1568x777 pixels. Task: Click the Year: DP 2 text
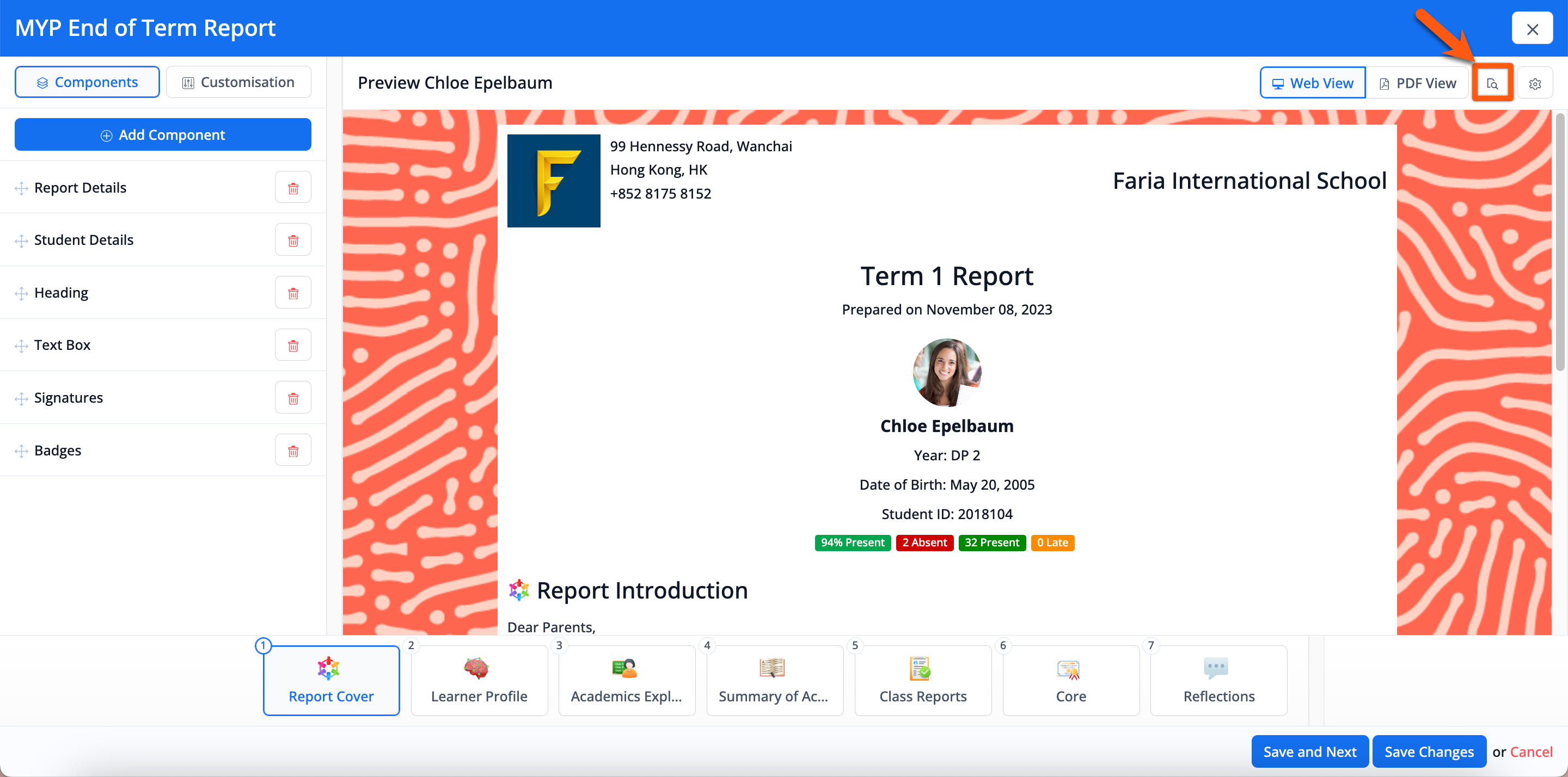click(x=947, y=455)
